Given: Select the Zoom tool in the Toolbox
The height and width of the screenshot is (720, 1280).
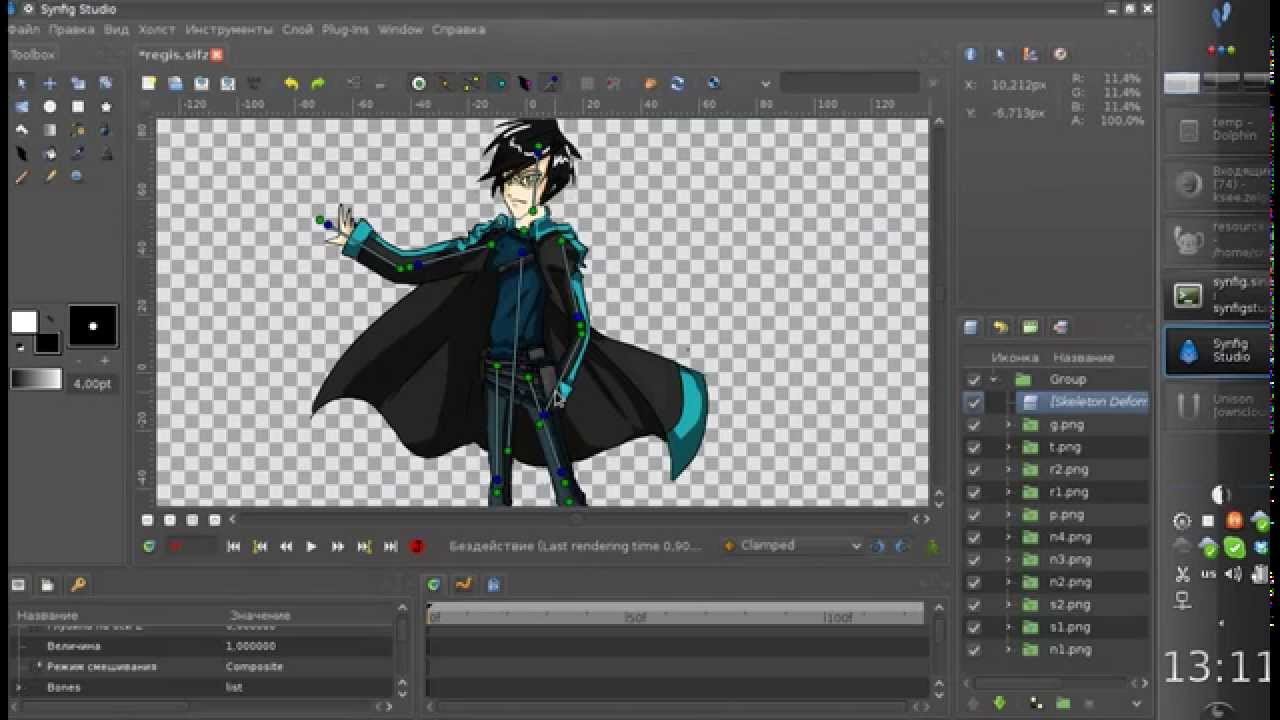Looking at the screenshot, I should coord(77,177).
